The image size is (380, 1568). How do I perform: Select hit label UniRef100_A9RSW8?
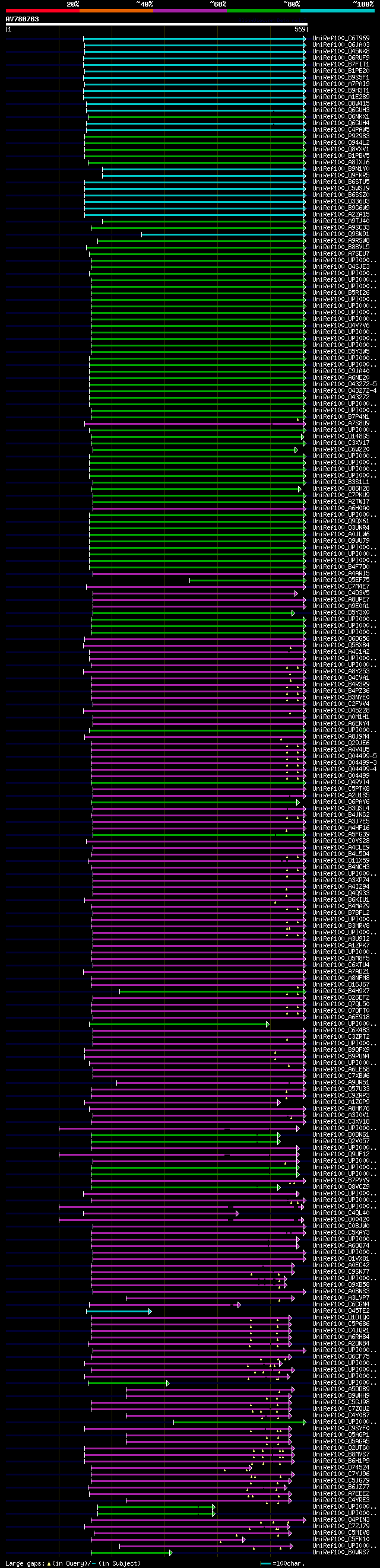click(341, 240)
